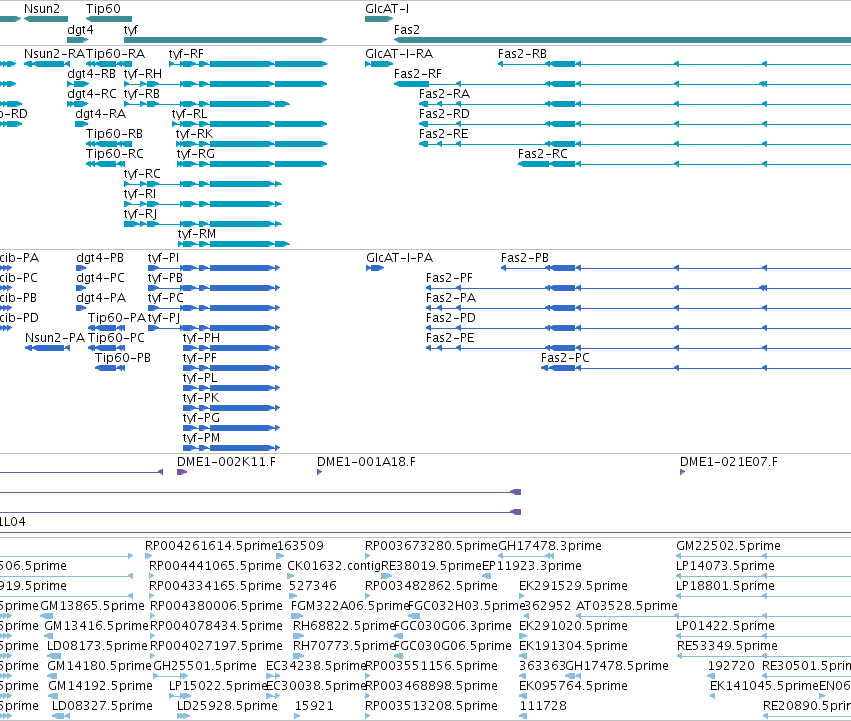The width and height of the screenshot is (851, 721).
Task: Select transcript Tip60-RC
Action: tap(115, 154)
